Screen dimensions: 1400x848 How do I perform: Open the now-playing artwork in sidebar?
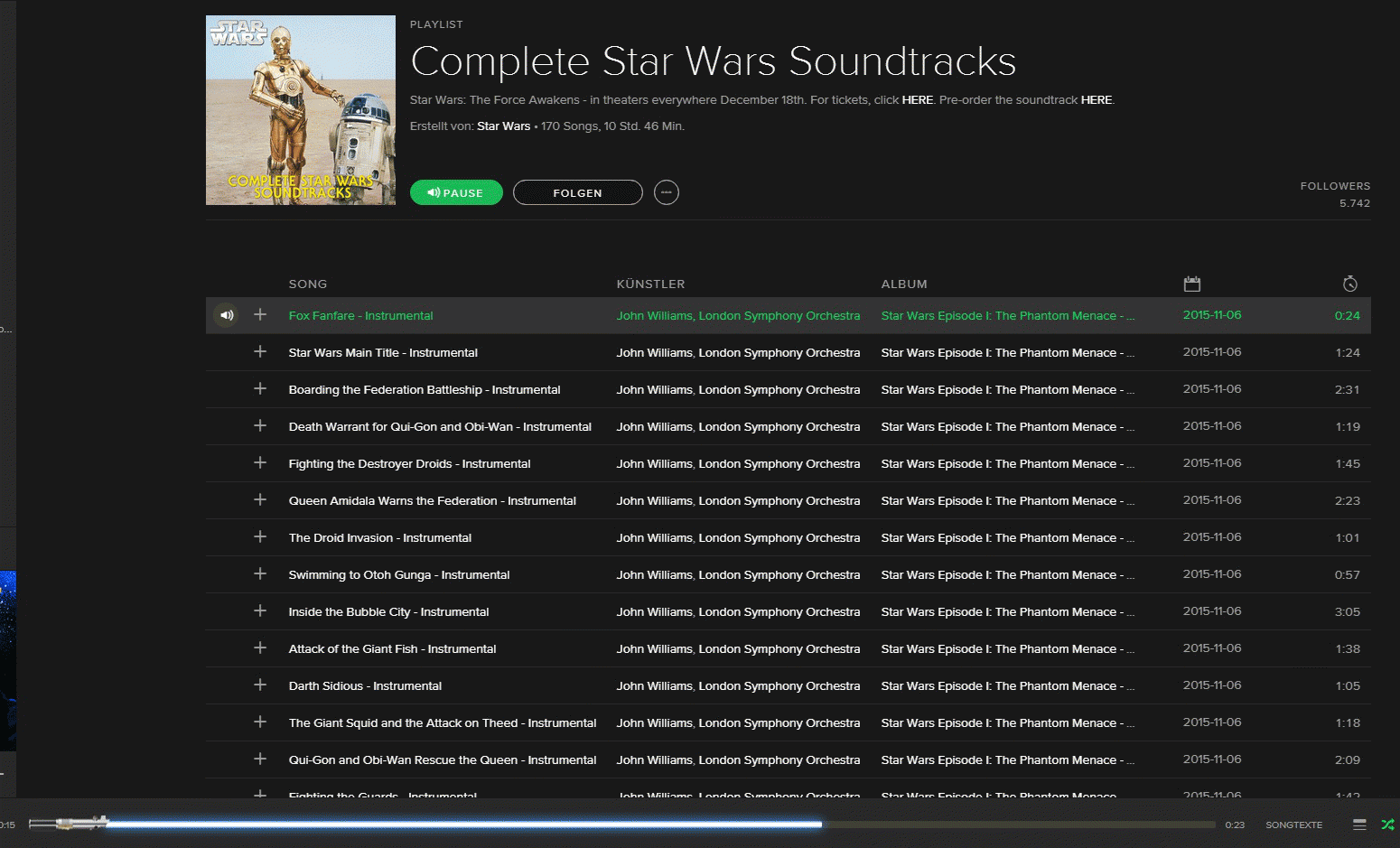point(7,660)
